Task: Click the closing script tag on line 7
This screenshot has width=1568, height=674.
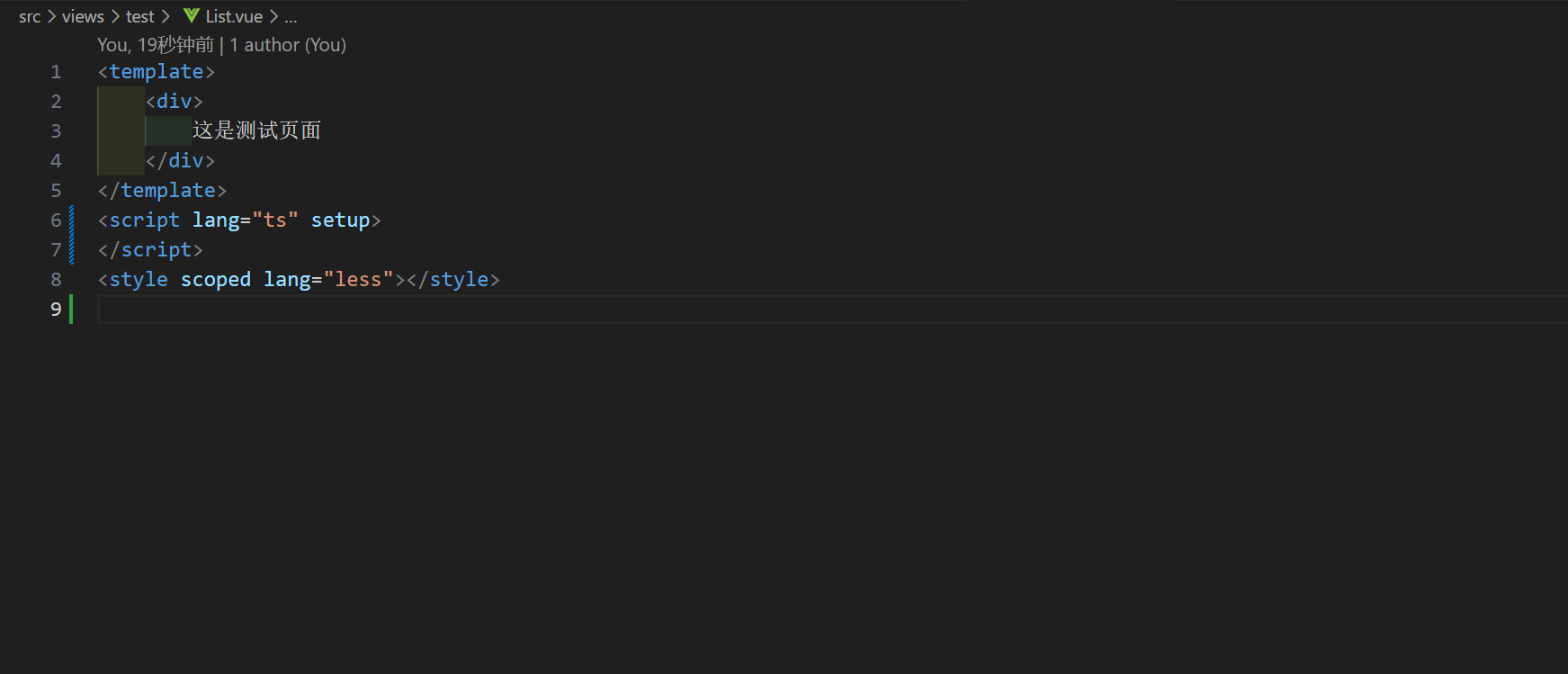Action: coord(150,250)
